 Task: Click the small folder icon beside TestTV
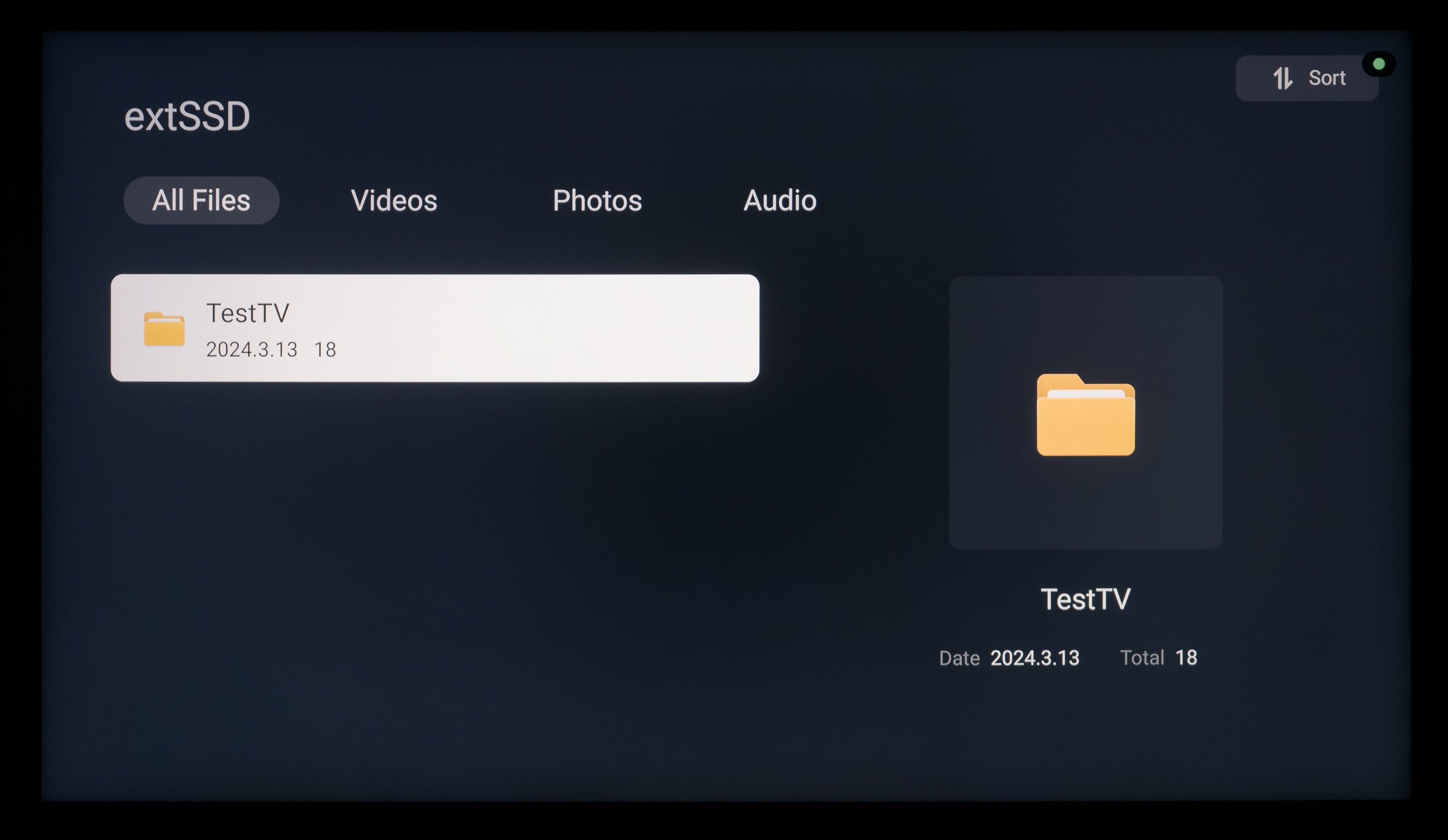click(164, 329)
